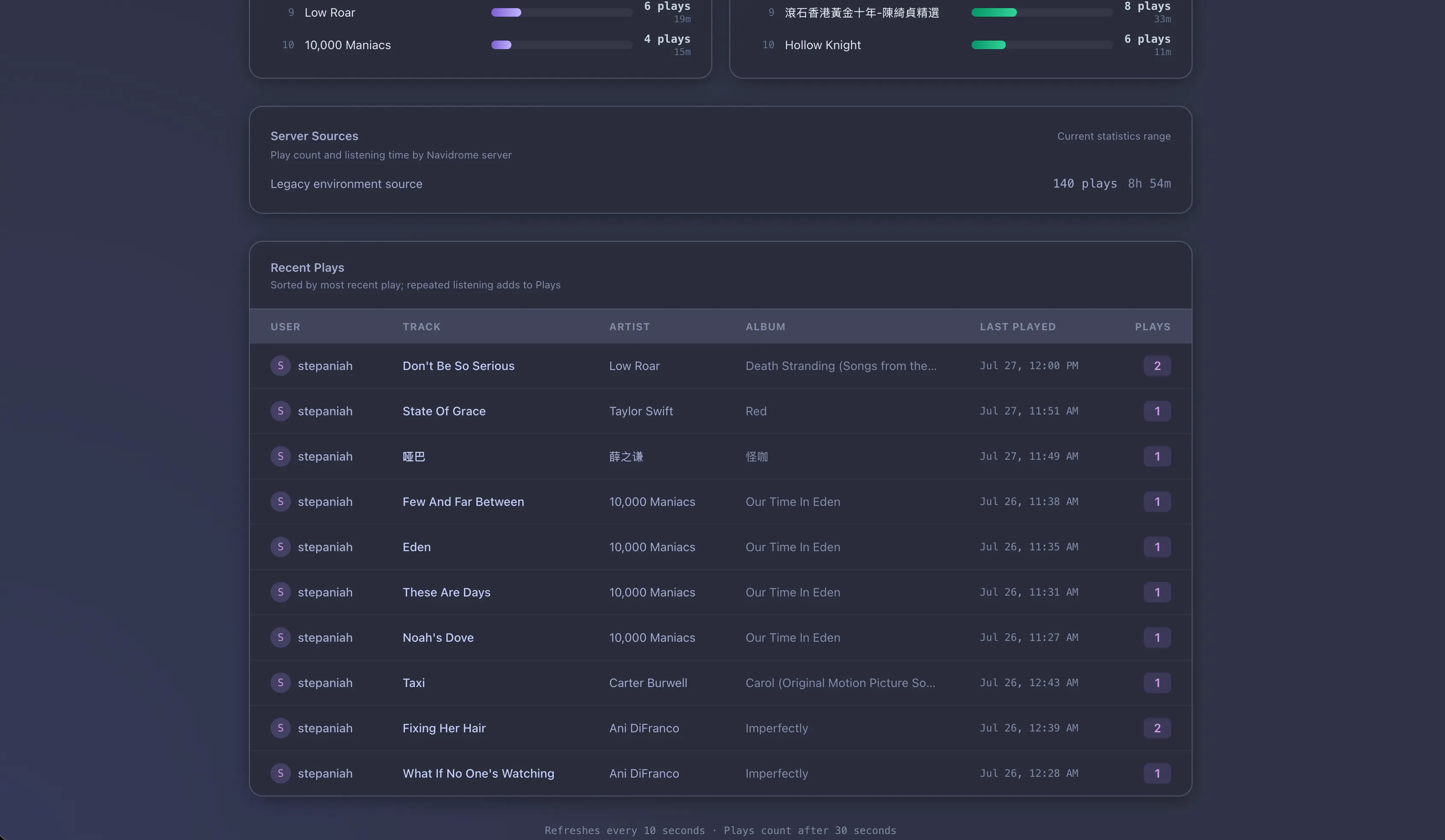
Task: Click the Carter Burwell artist name
Action: click(648, 683)
